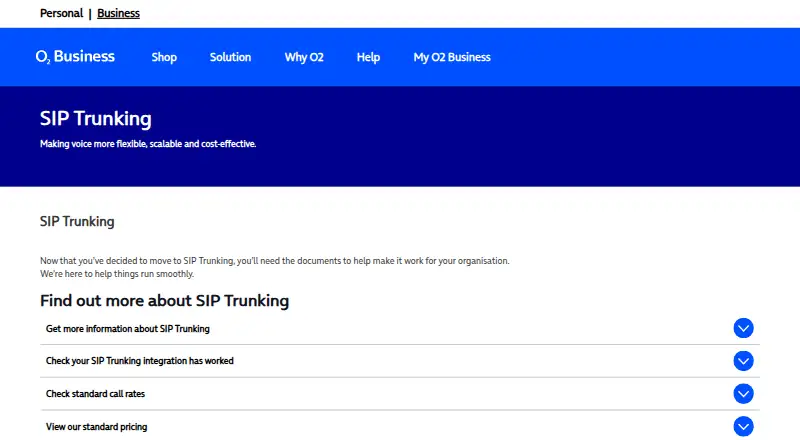Expand 'Check your SIP Trunking integration' chevron
The image size is (800, 440).
[x=743, y=361]
